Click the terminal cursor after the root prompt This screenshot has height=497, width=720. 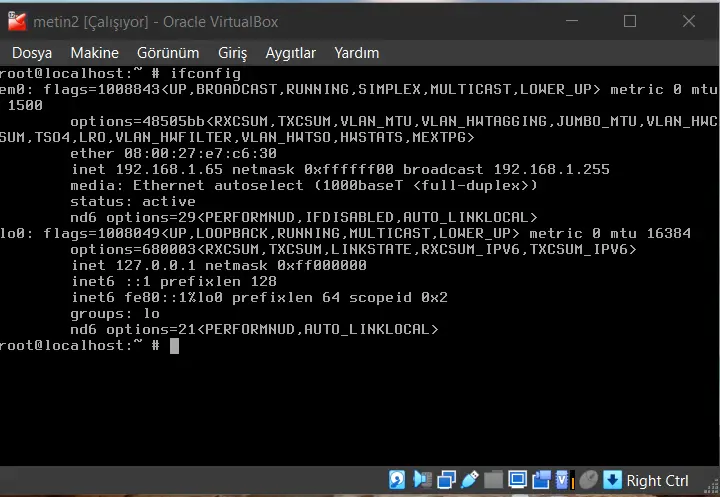174,346
